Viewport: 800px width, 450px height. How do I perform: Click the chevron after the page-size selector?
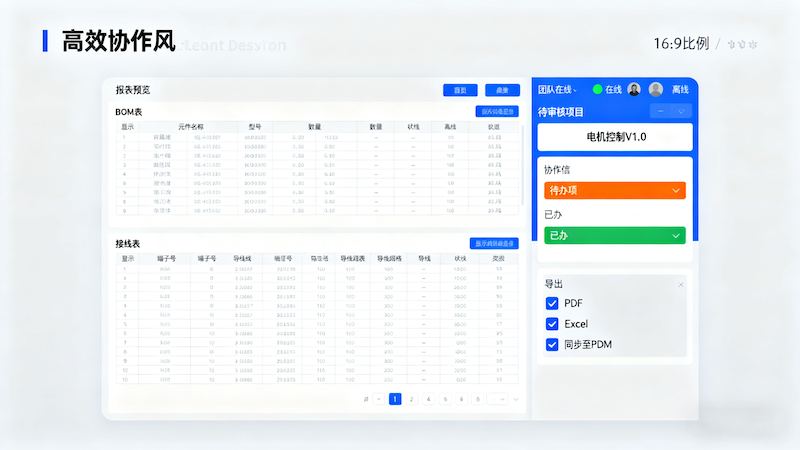point(516,399)
